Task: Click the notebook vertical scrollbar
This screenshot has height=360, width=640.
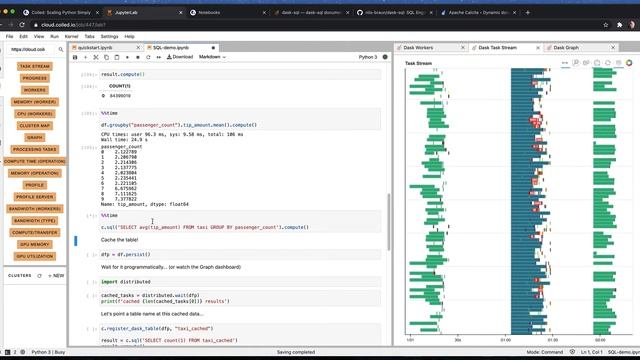Action: click(x=389, y=222)
